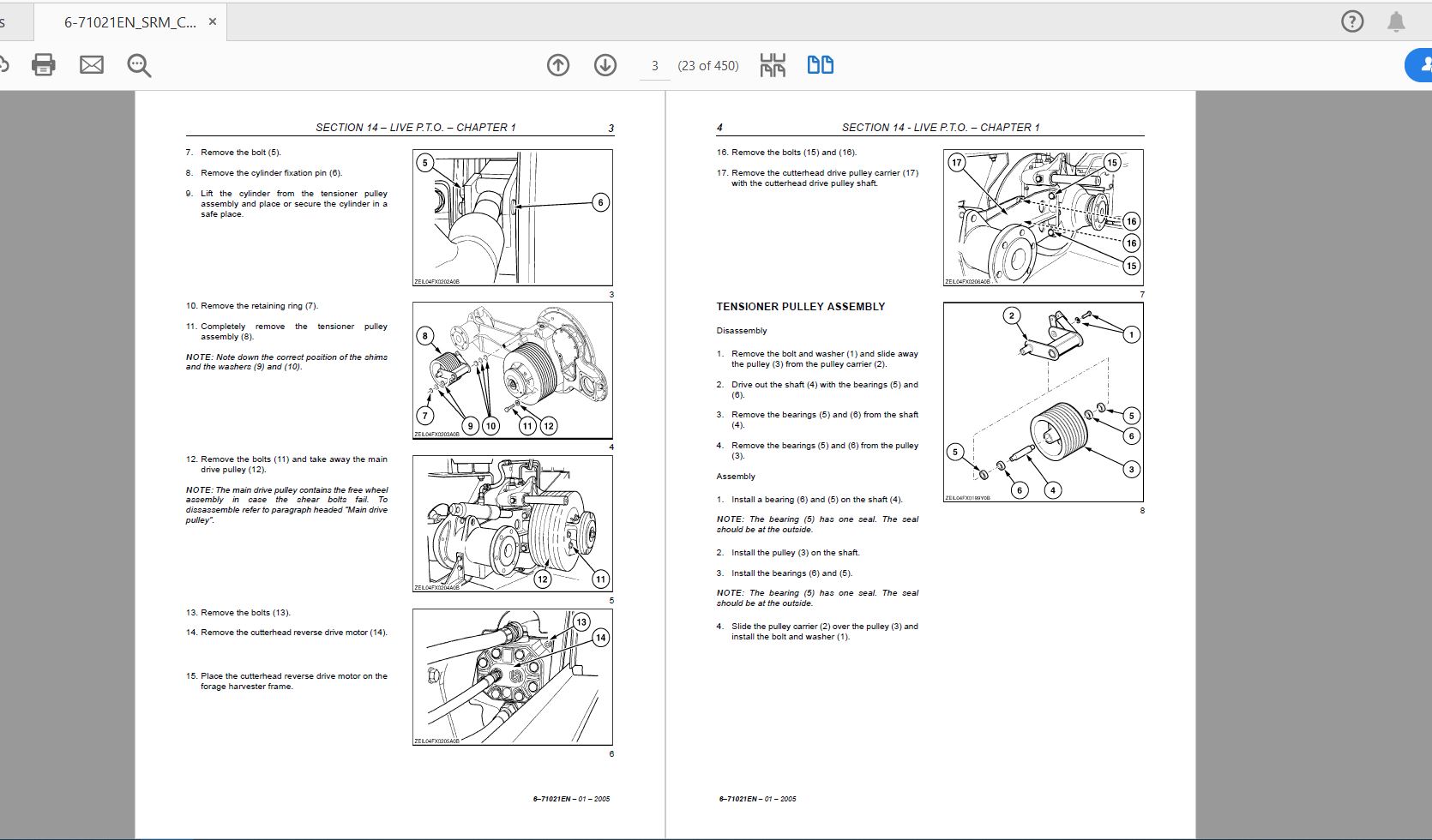
Task: Select the exploded tensioner pulley figure 8
Action: point(1044,402)
